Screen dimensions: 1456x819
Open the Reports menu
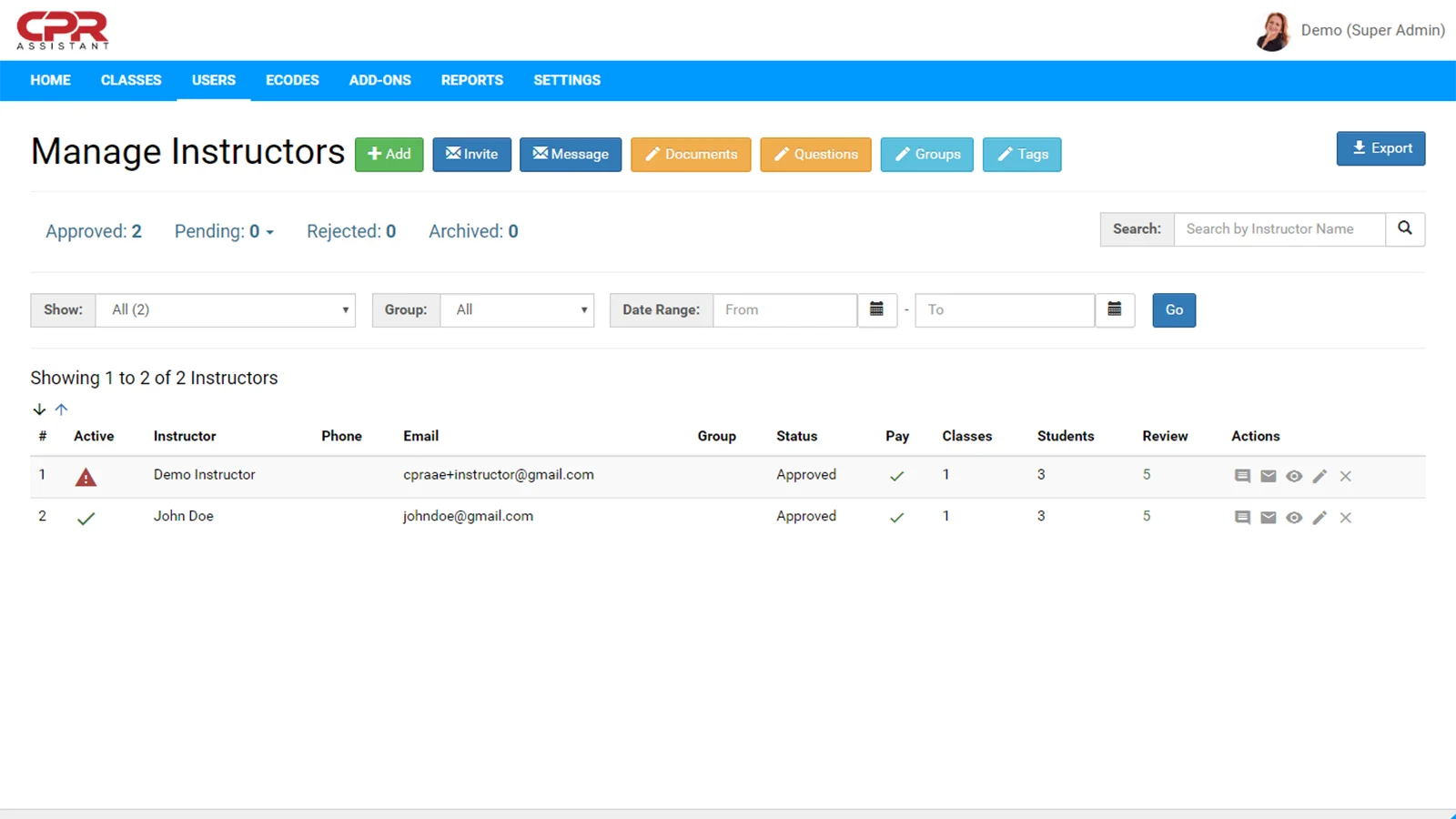[x=471, y=80]
